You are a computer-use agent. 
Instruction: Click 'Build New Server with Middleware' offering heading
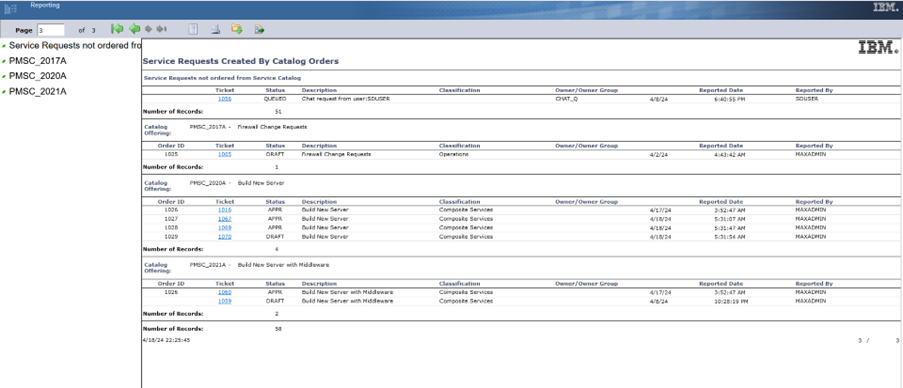click(x=283, y=265)
